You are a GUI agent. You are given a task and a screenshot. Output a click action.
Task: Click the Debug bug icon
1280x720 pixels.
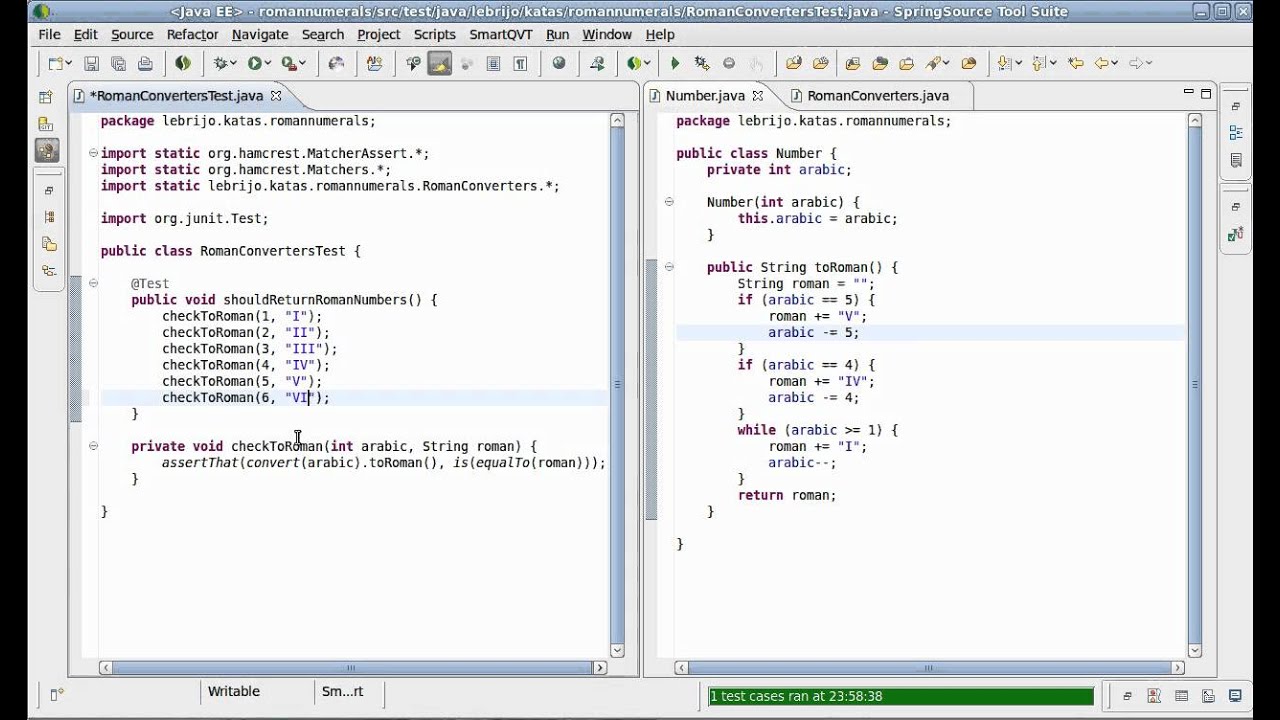(220, 63)
